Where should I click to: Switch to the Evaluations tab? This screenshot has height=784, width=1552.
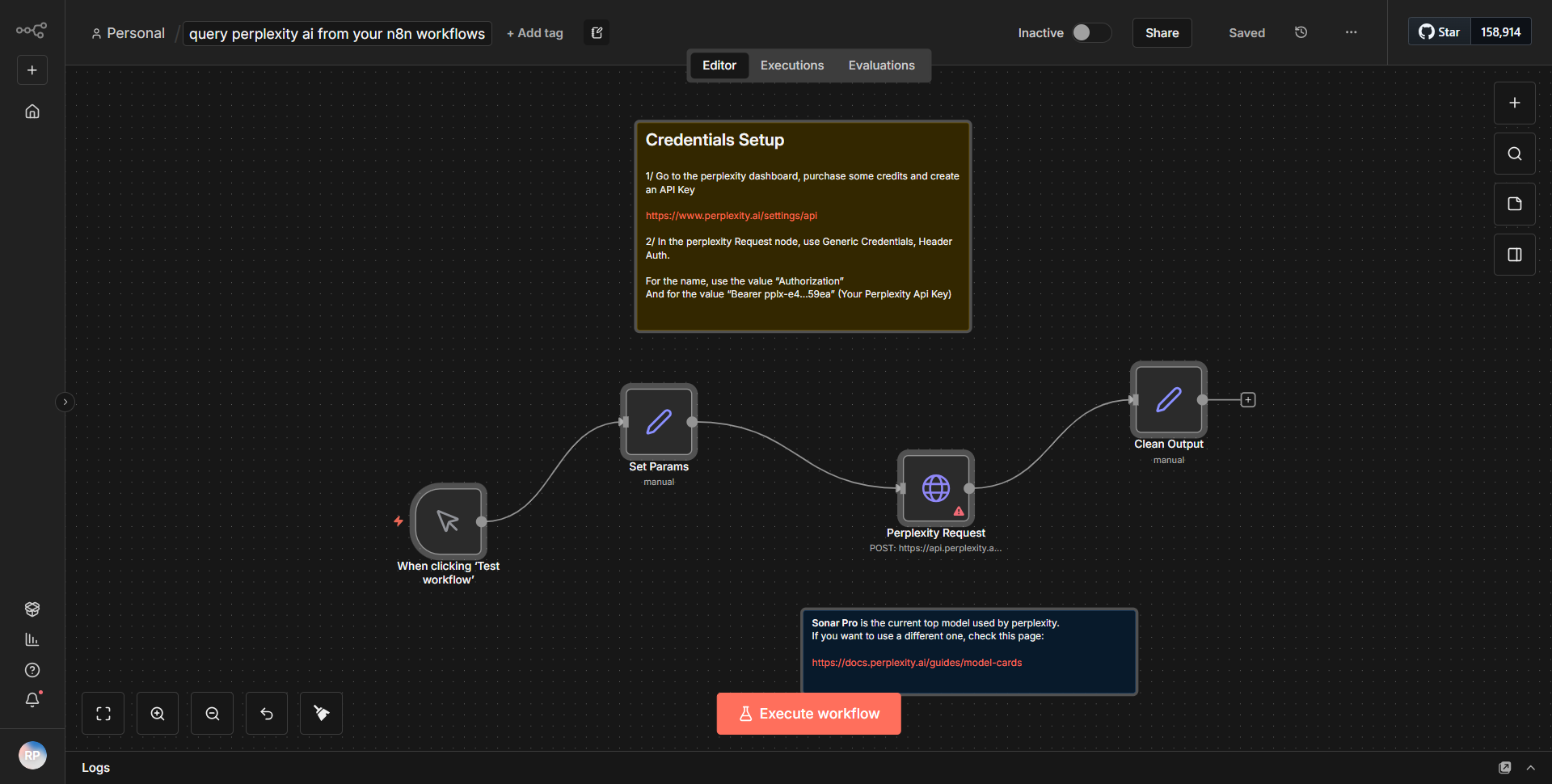point(881,65)
